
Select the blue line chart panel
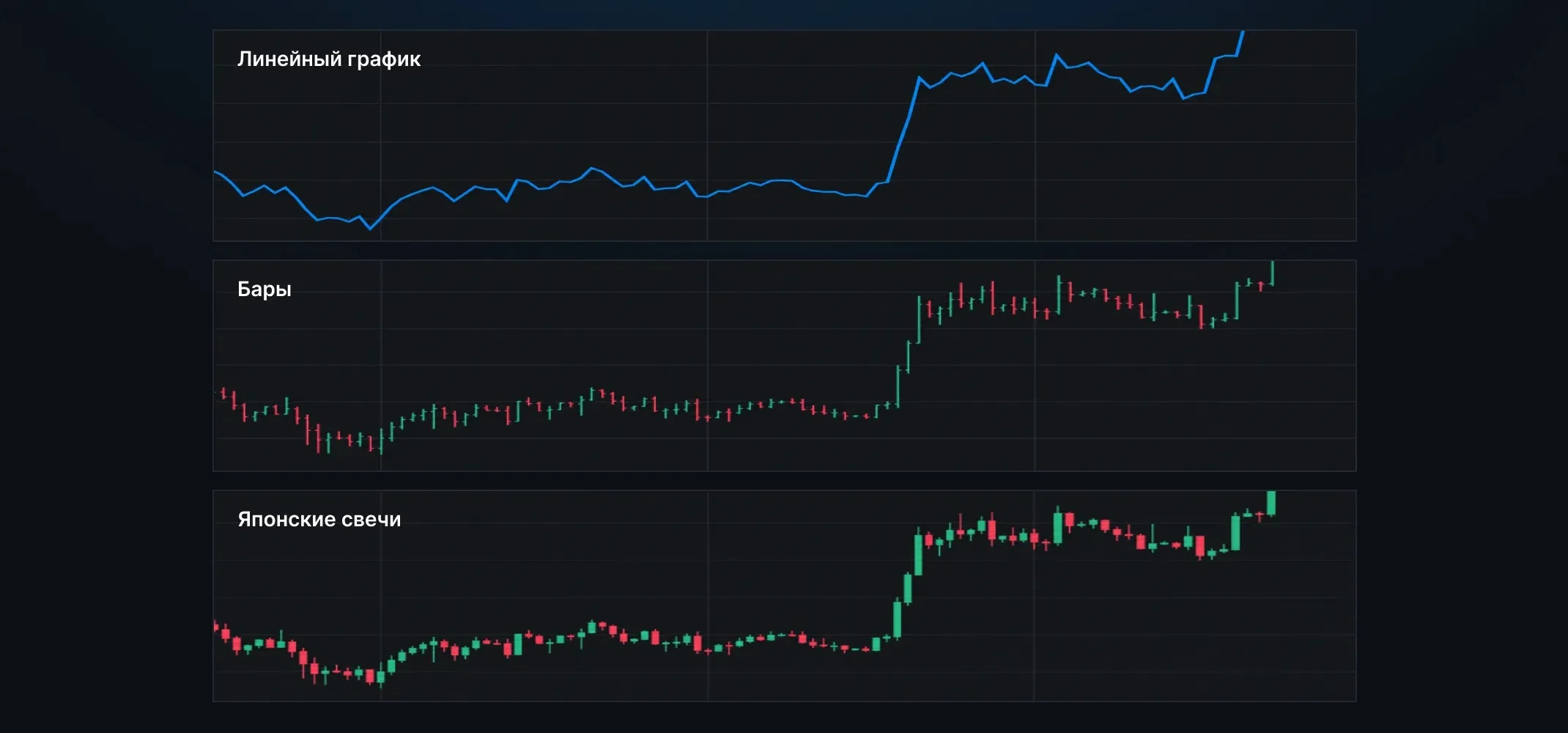coord(784,136)
